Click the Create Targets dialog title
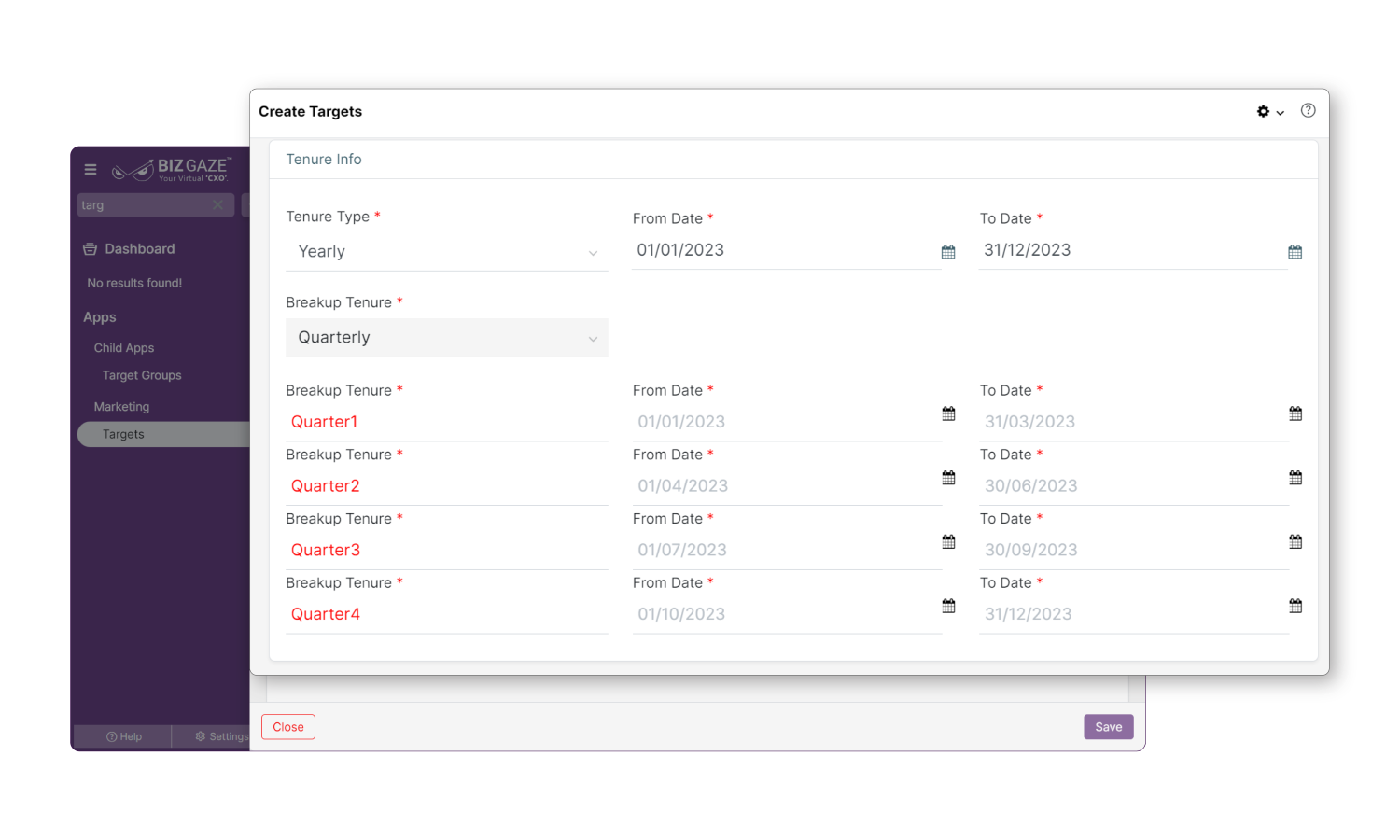 pos(310,111)
